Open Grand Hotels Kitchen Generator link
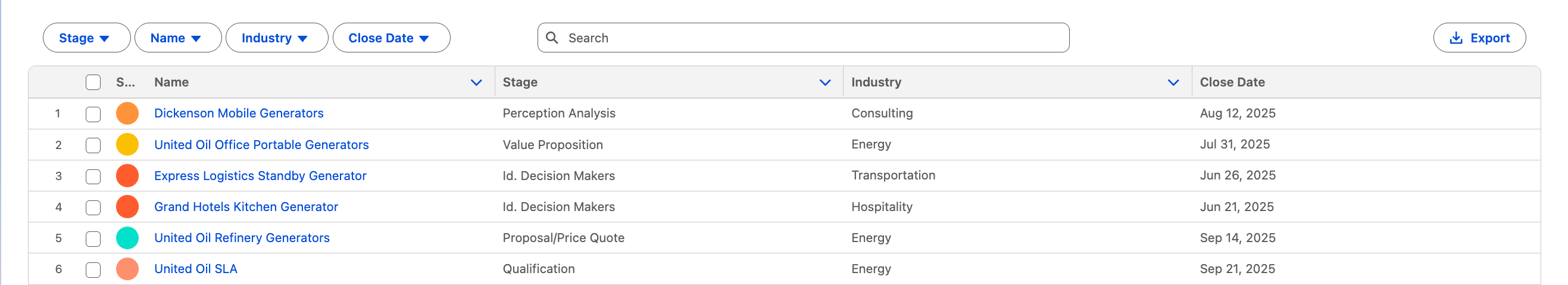The image size is (1568, 285). 246,207
